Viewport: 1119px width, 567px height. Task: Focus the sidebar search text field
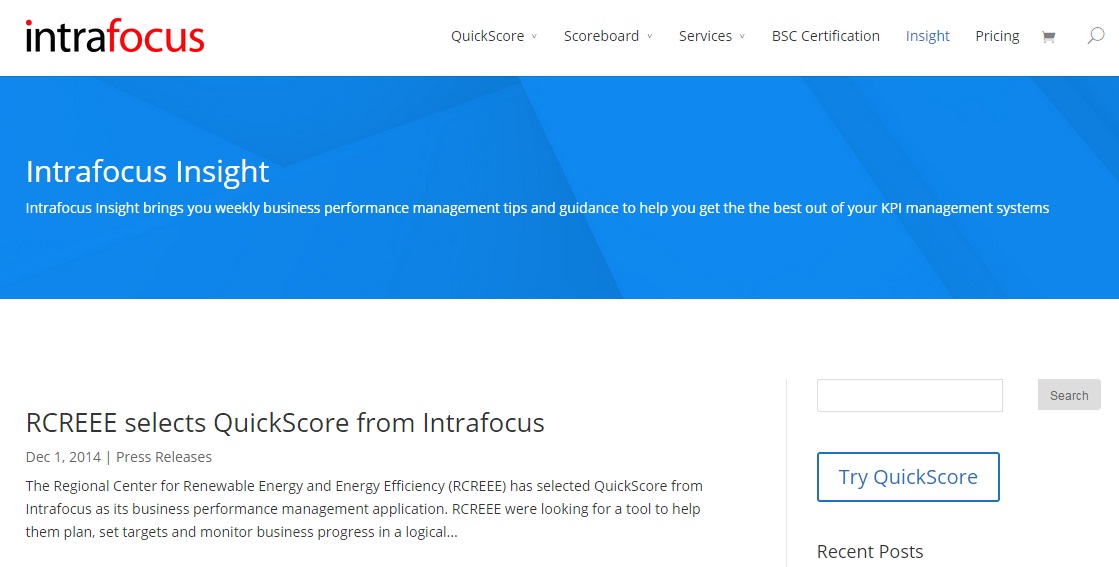click(910, 395)
